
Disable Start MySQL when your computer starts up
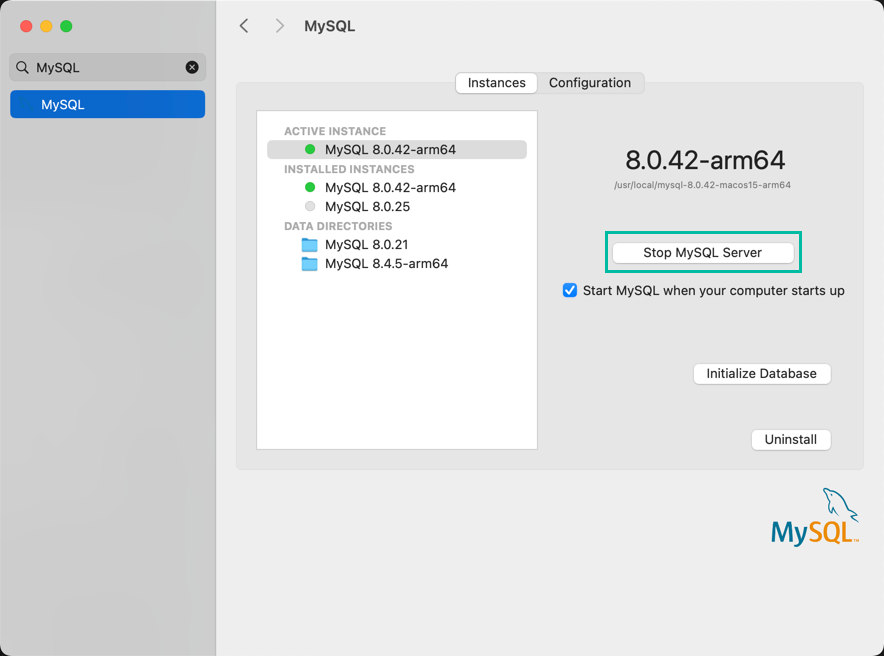pos(570,291)
